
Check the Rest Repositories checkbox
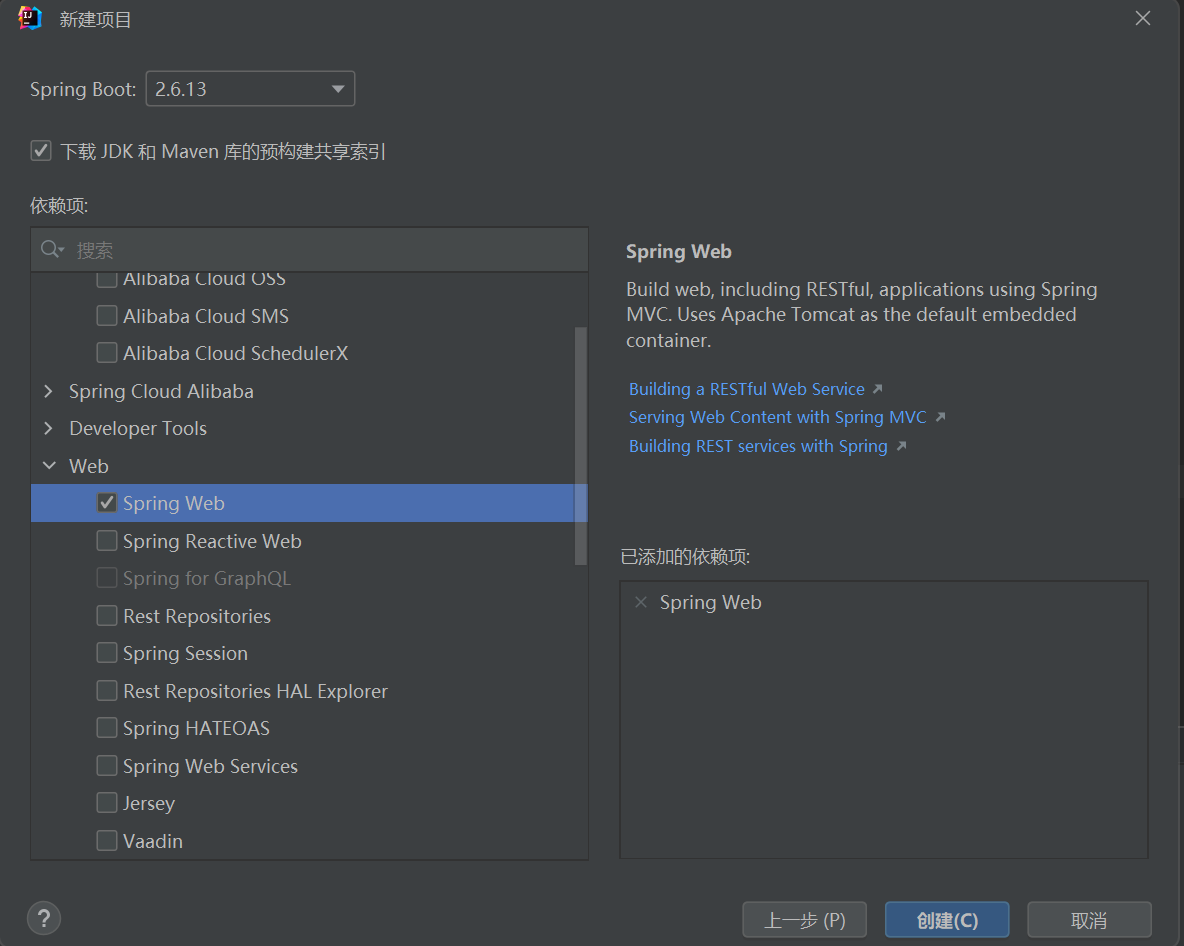tap(107, 616)
